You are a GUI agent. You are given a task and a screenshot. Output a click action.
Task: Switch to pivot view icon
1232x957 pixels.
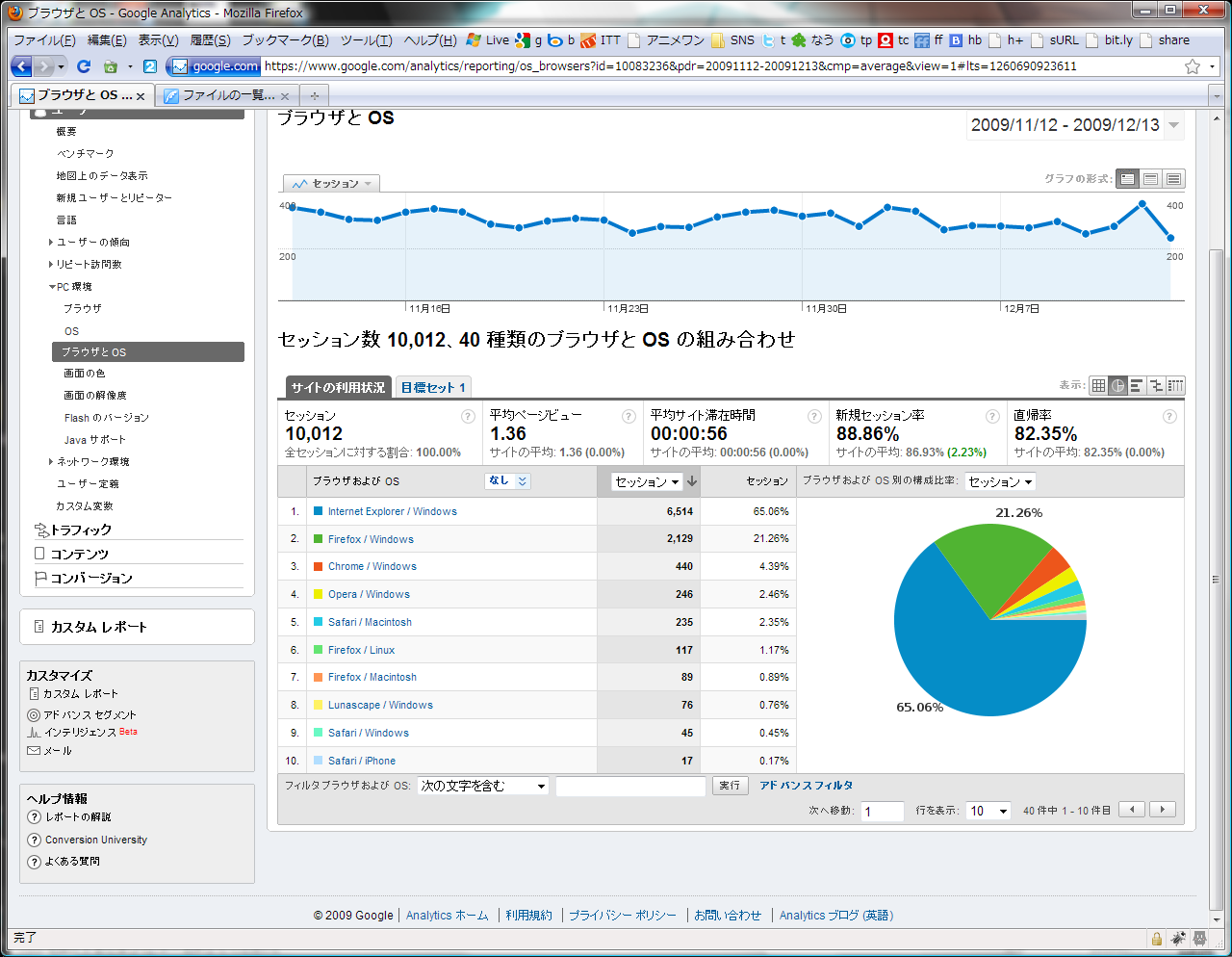[x=1175, y=386]
